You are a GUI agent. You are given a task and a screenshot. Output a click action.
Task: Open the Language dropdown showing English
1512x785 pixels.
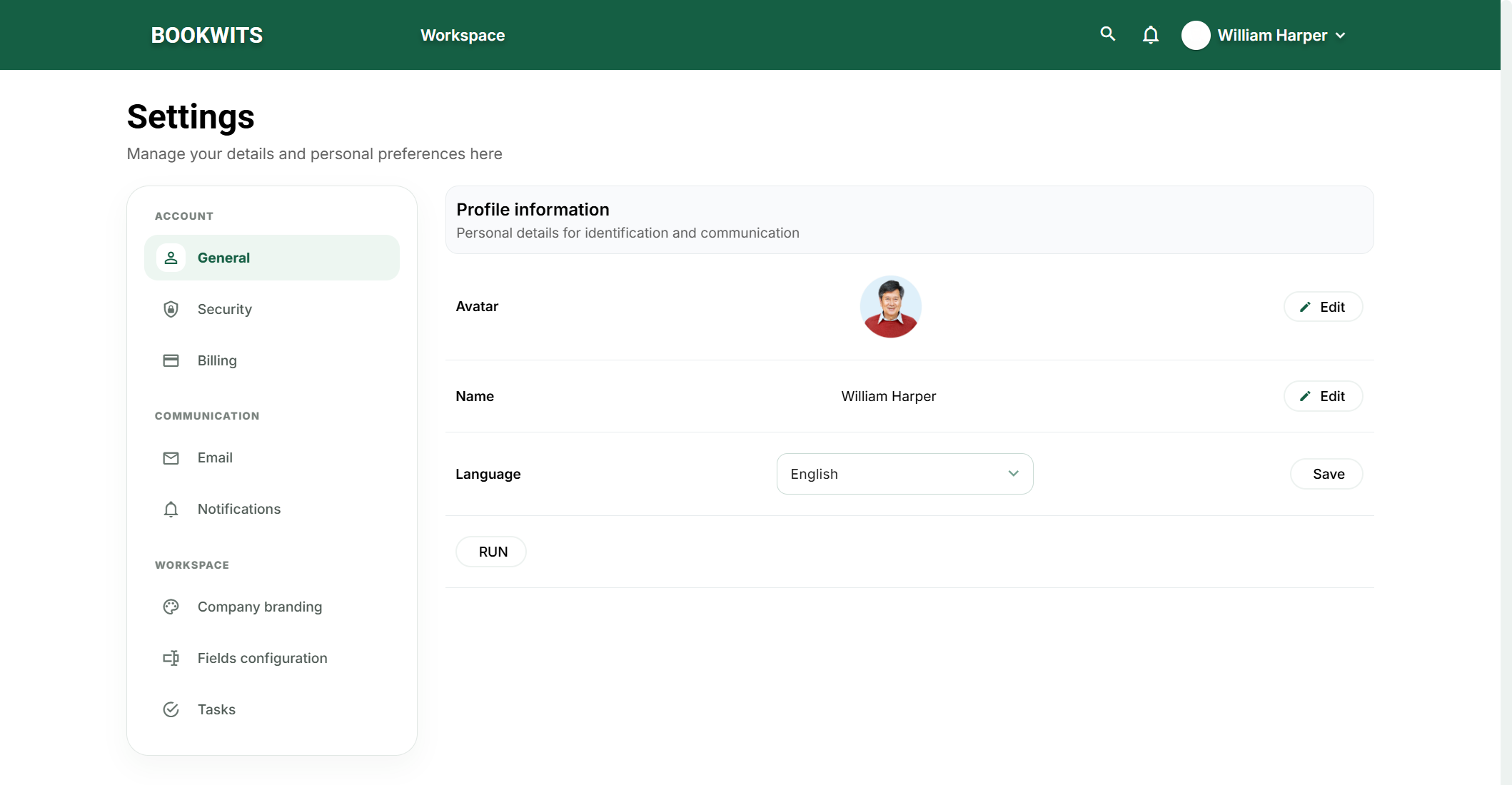(904, 474)
